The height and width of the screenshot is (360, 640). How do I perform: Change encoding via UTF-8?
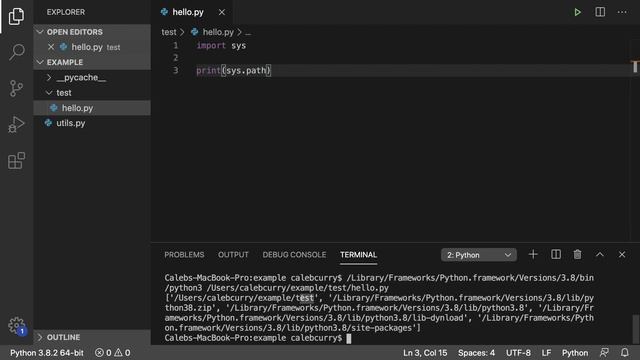[x=518, y=353]
